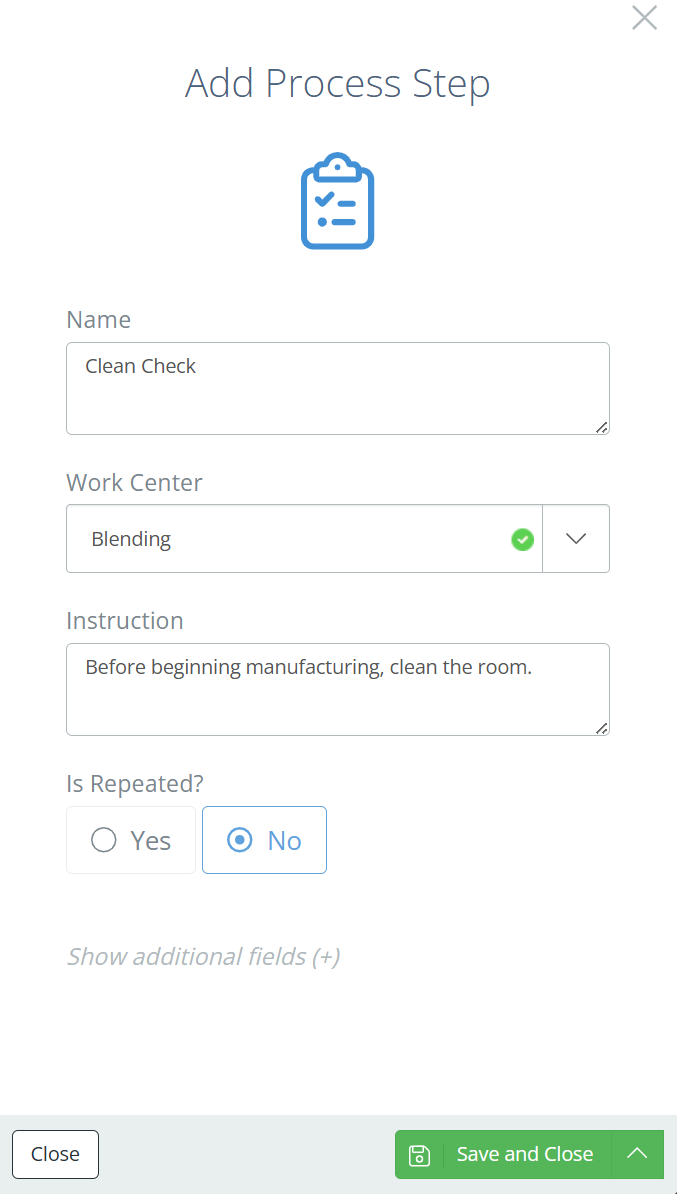Select the No radio option

point(264,840)
